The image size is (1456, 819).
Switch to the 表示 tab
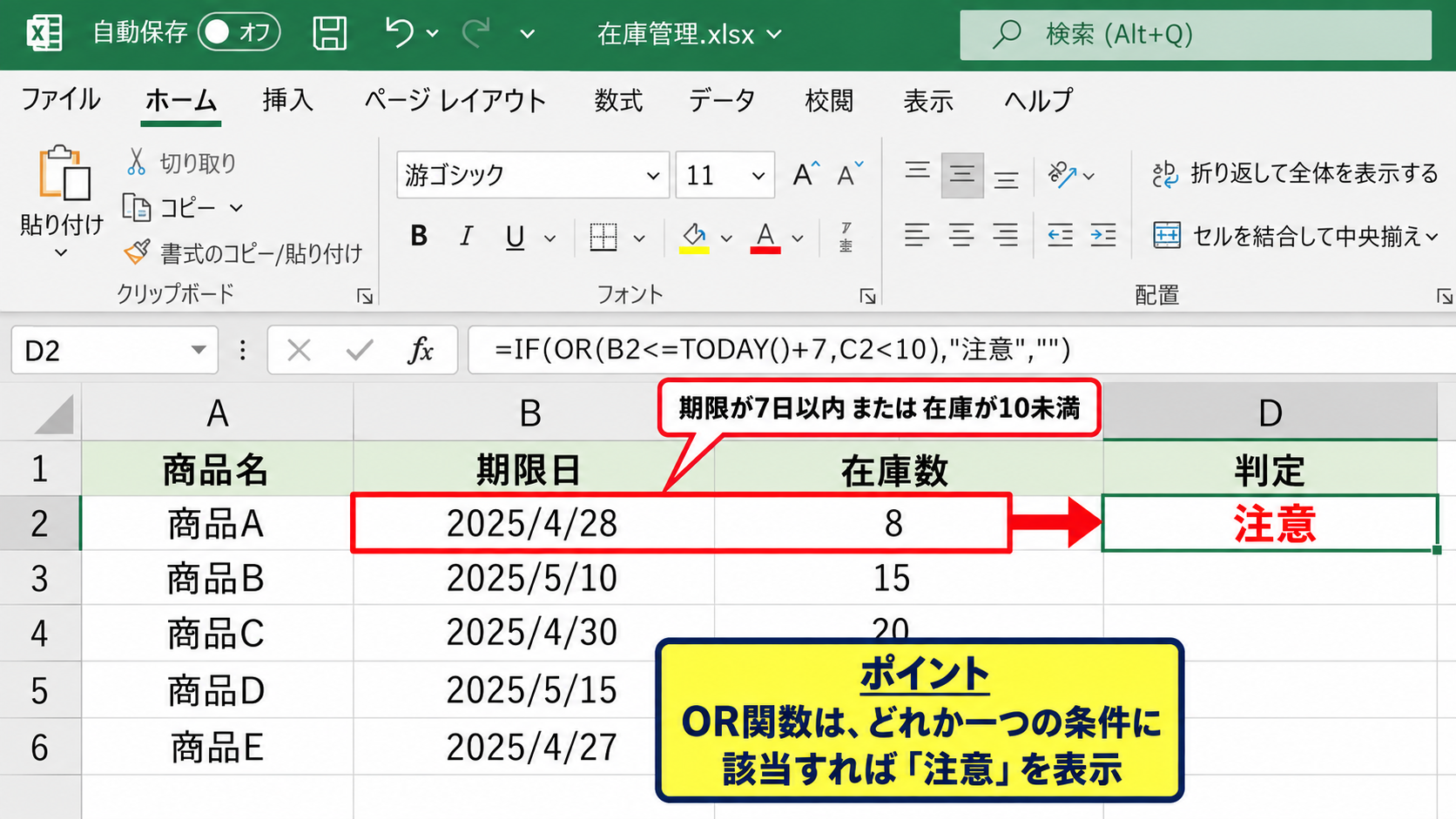pos(928,100)
